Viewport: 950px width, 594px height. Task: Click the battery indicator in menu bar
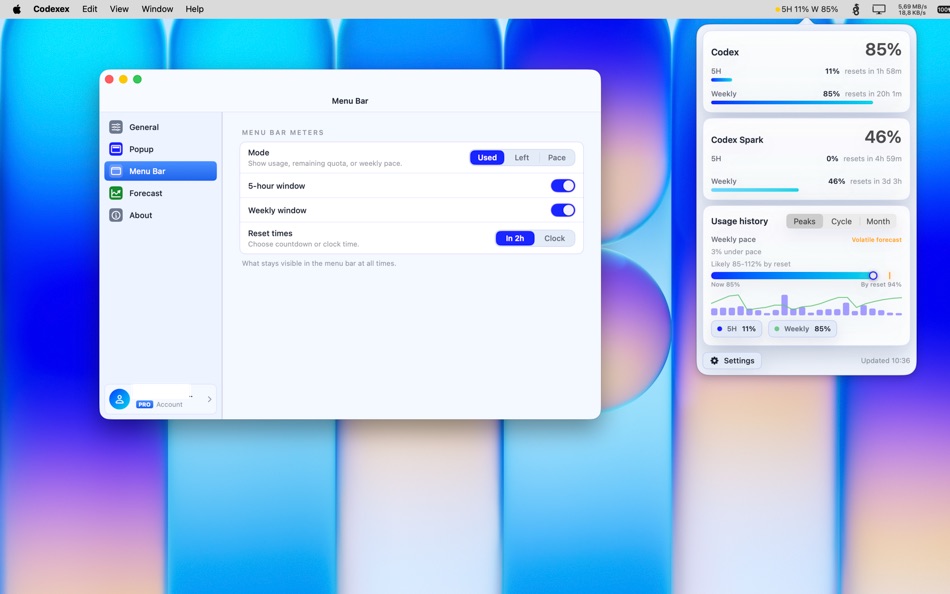pos(943,9)
